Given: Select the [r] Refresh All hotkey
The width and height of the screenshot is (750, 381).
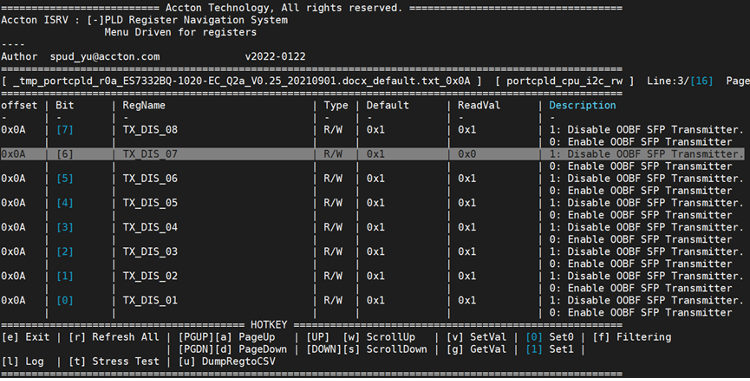Looking at the screenshot, I should [114, 337].
